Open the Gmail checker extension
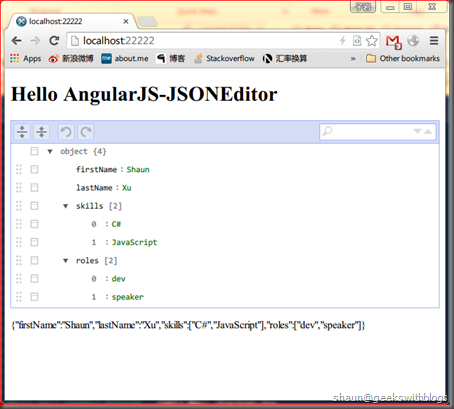 pos(393,41)
